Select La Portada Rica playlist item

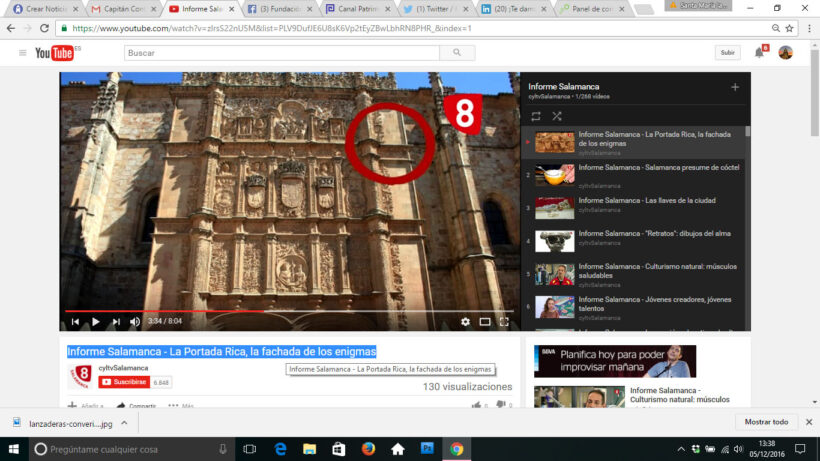click(x=633, y=142)
